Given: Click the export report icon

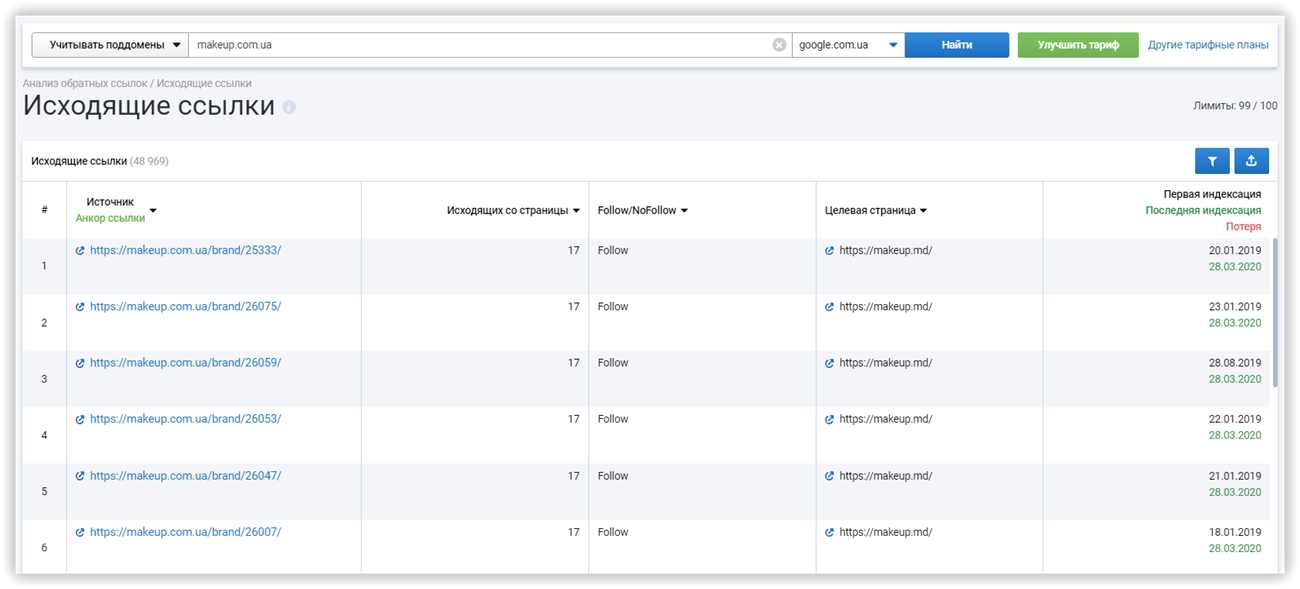Looking at the screenshot, I should click(1251, 160).
